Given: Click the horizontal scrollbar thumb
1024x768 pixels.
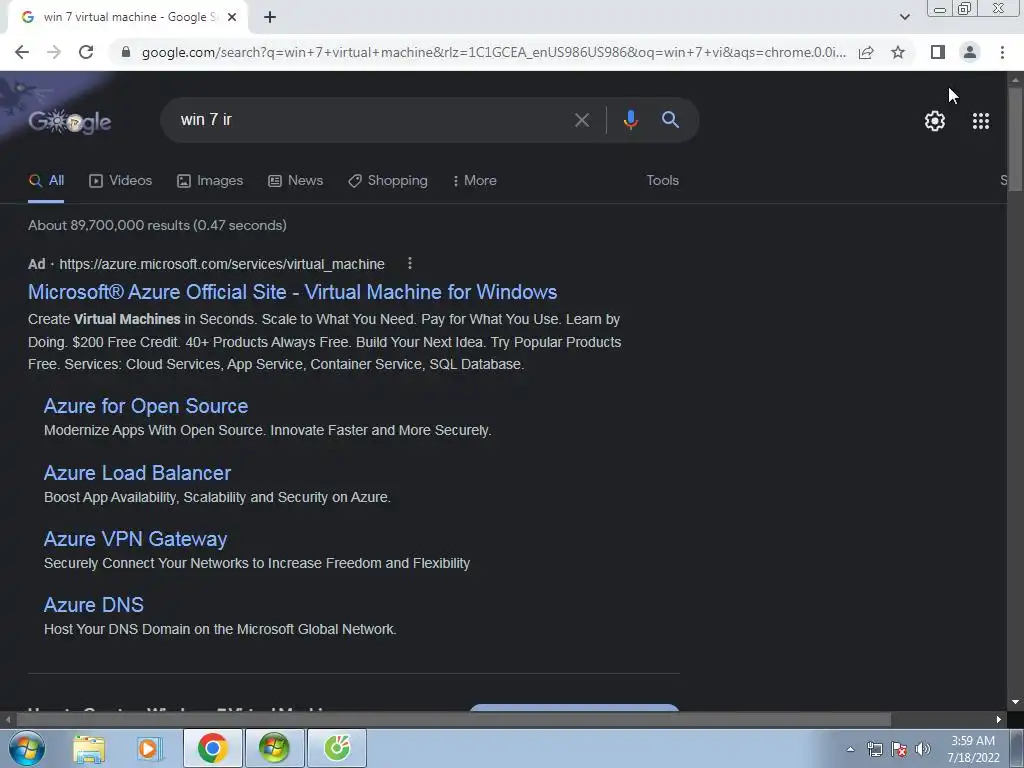Looking at the screenshot, I should click(x=453, y=720).
